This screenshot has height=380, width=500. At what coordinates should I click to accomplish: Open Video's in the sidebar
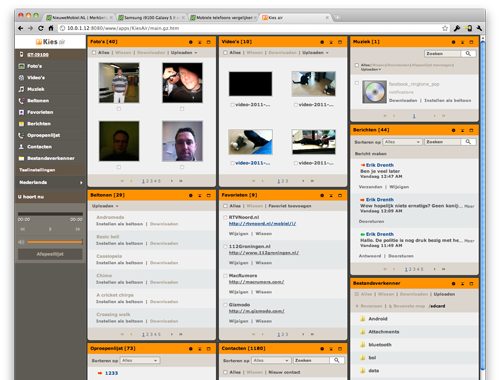36,78
